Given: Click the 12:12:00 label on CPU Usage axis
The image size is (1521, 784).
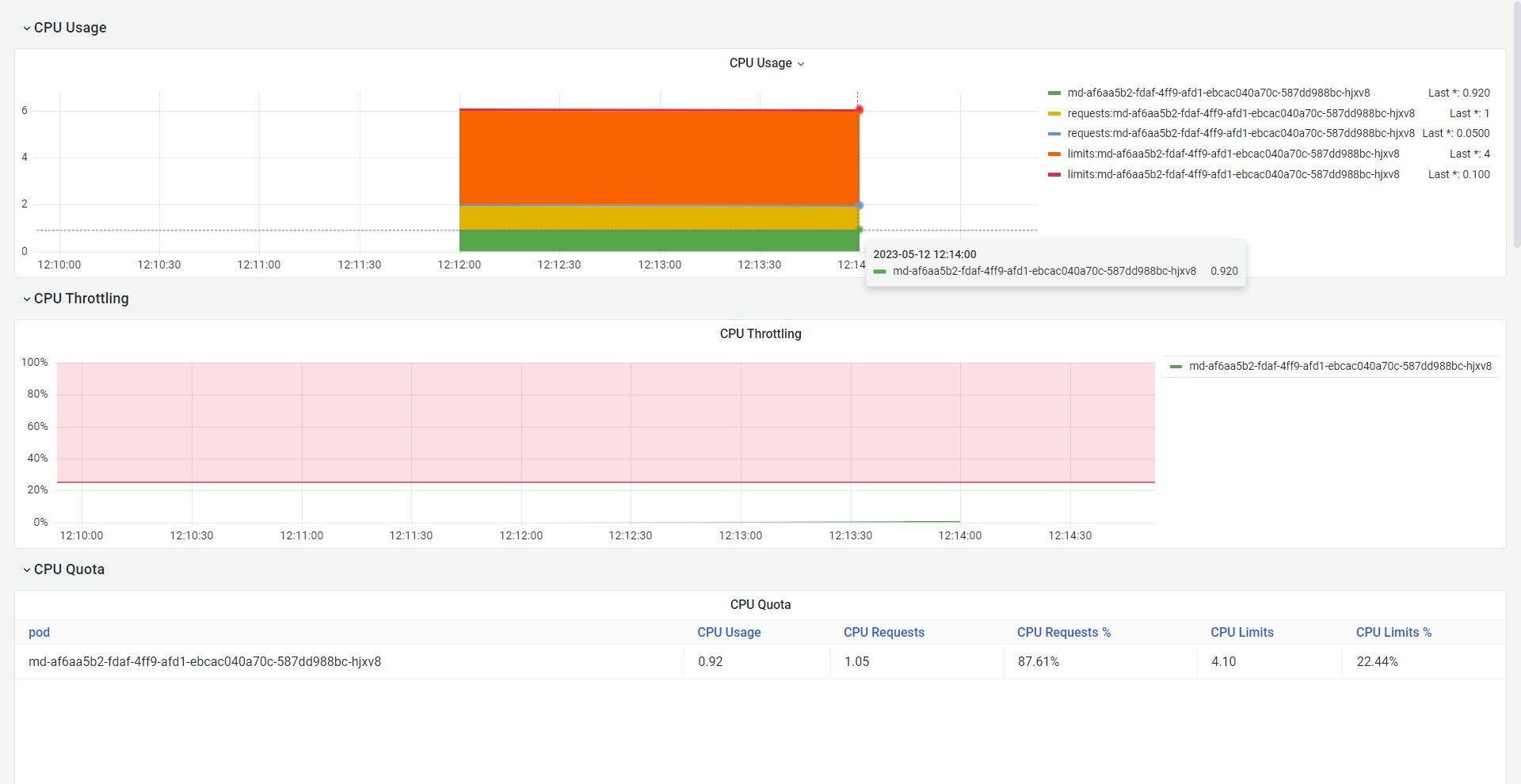Looking at the screenshot, I should tap(459, 265).
